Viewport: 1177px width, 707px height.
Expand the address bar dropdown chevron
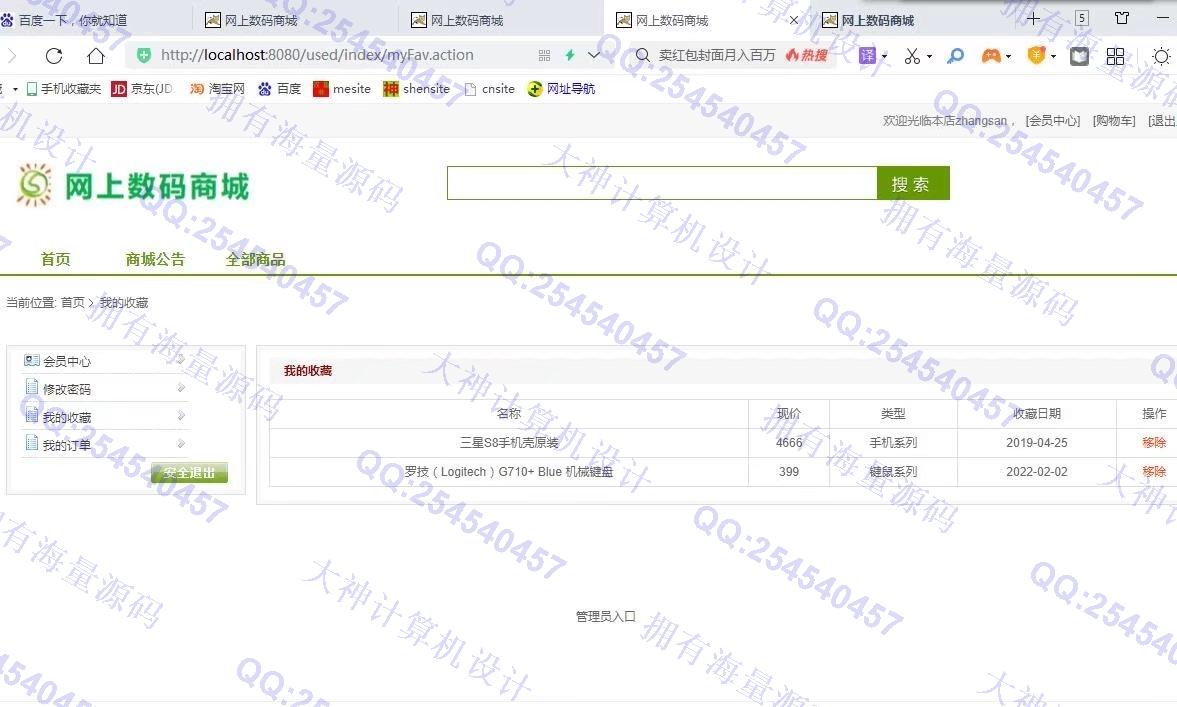point(594,55)
